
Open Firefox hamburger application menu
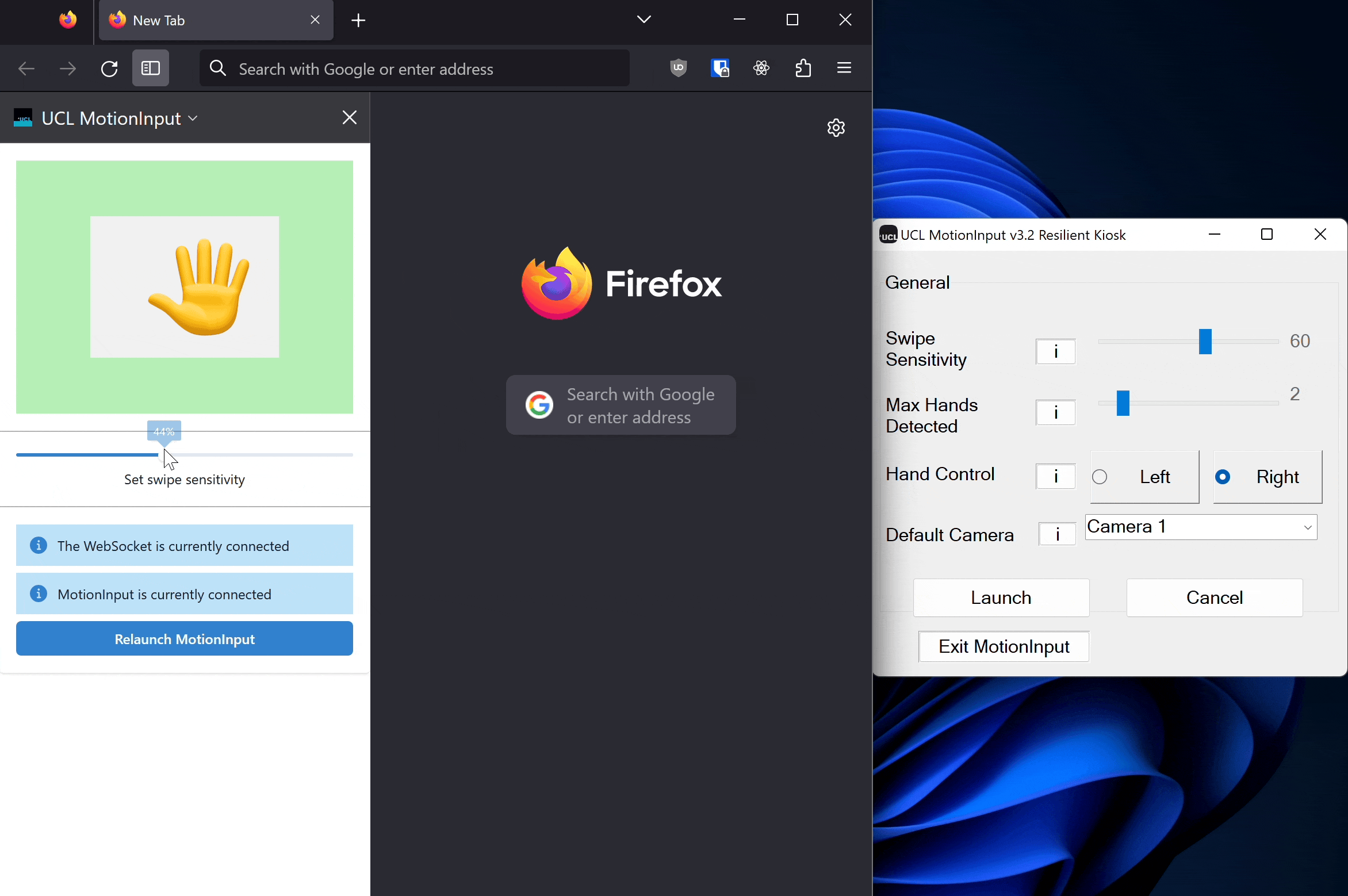click(x=844, y=68)
